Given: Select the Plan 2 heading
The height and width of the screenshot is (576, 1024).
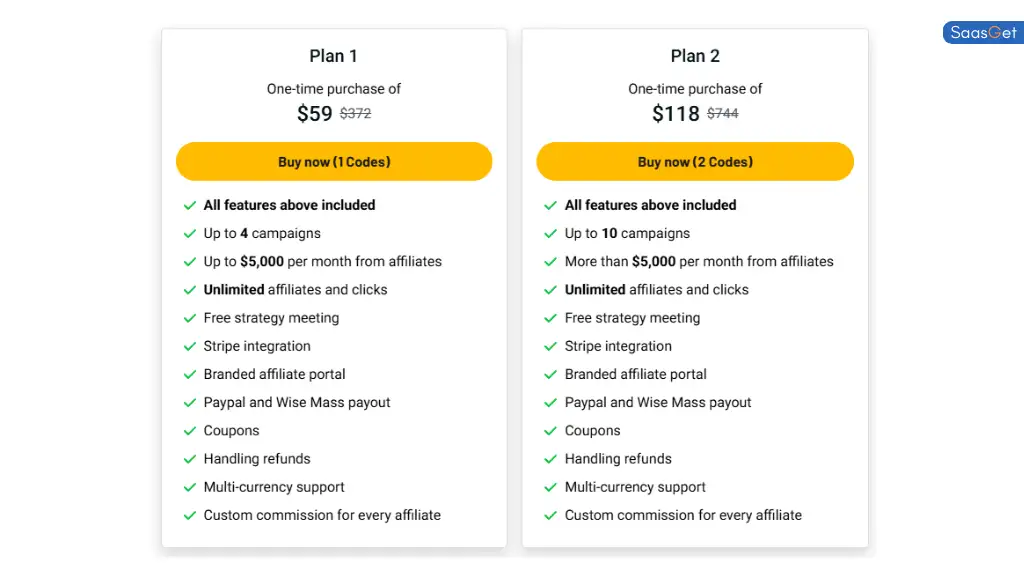Looking at the screenshot, I should 695,56.
